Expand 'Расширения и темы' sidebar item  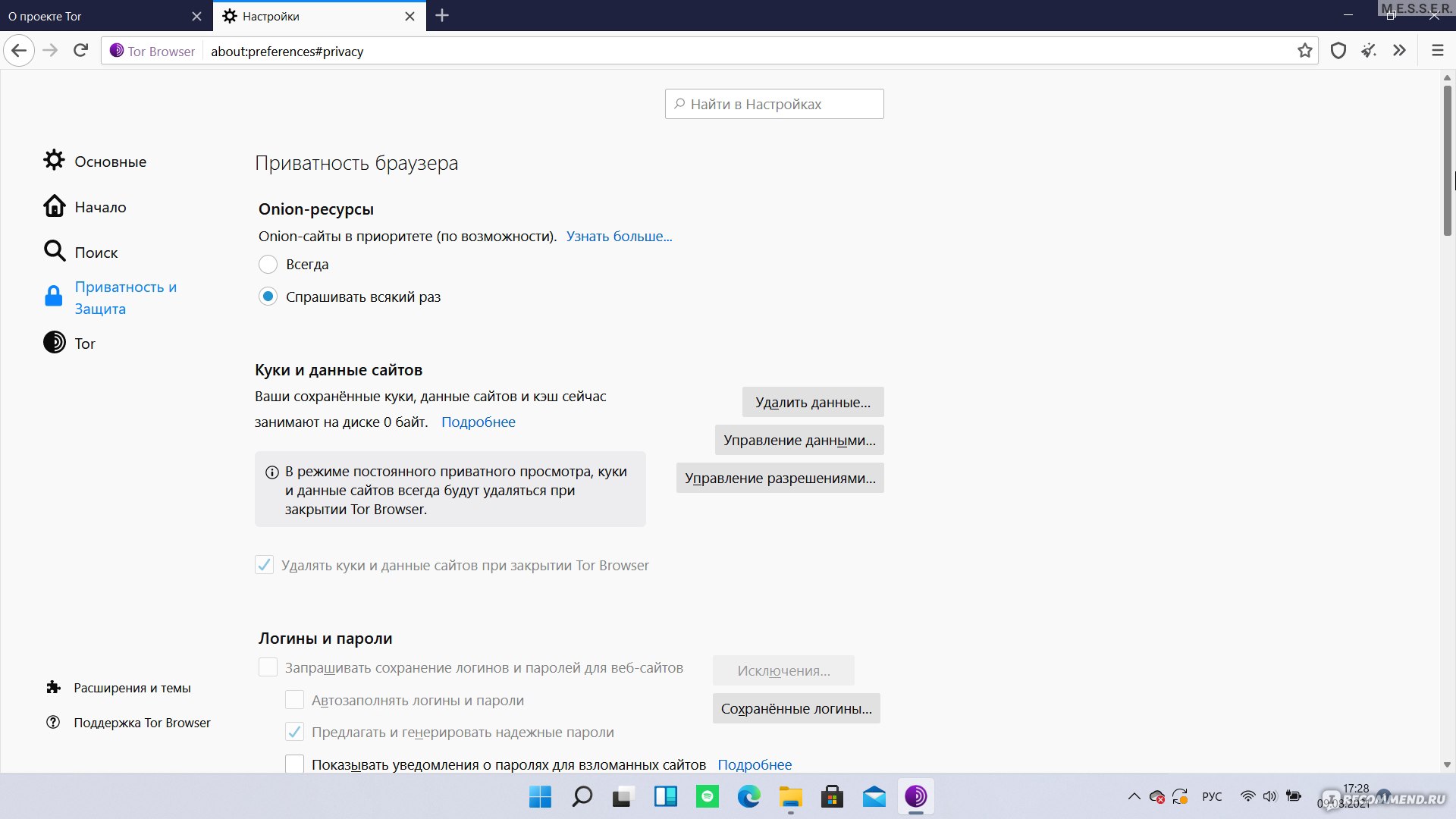click(x=132, y=688)
